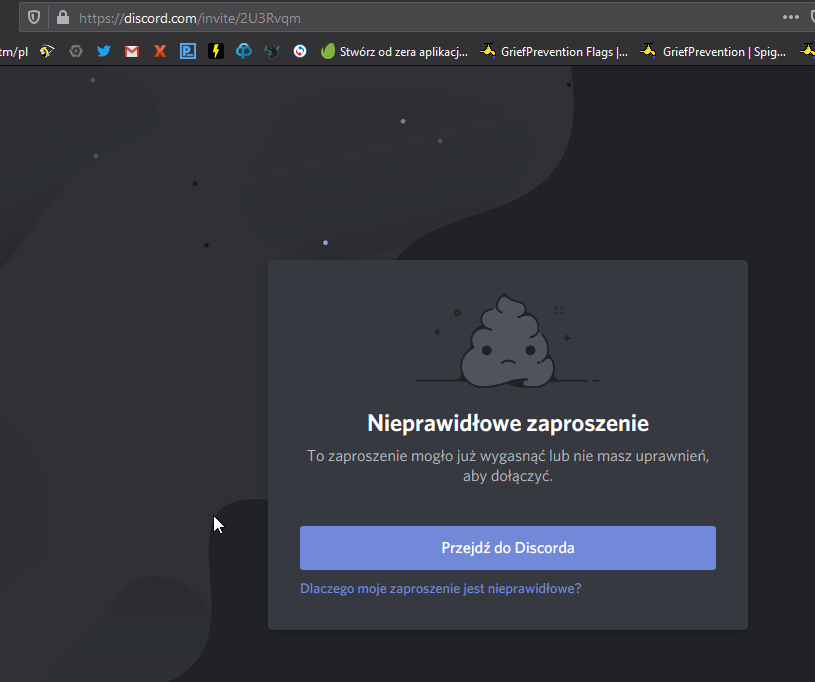This screenshot has height=682, width=815.
Task: Open the yellow bird bookmark icon
Action: pos(47,51)
